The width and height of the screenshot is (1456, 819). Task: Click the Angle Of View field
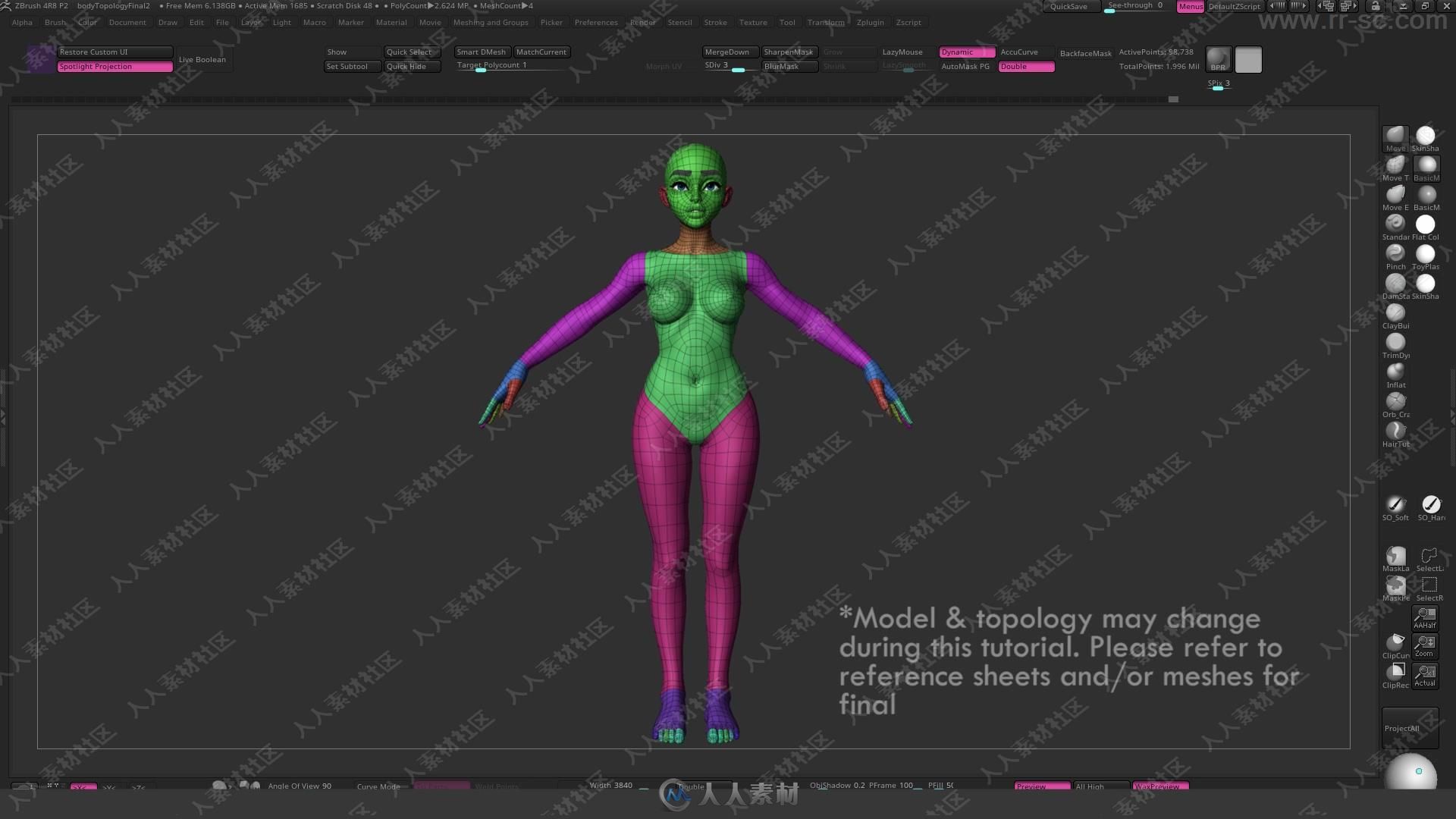pyautogui.click(x=300, y=786)
